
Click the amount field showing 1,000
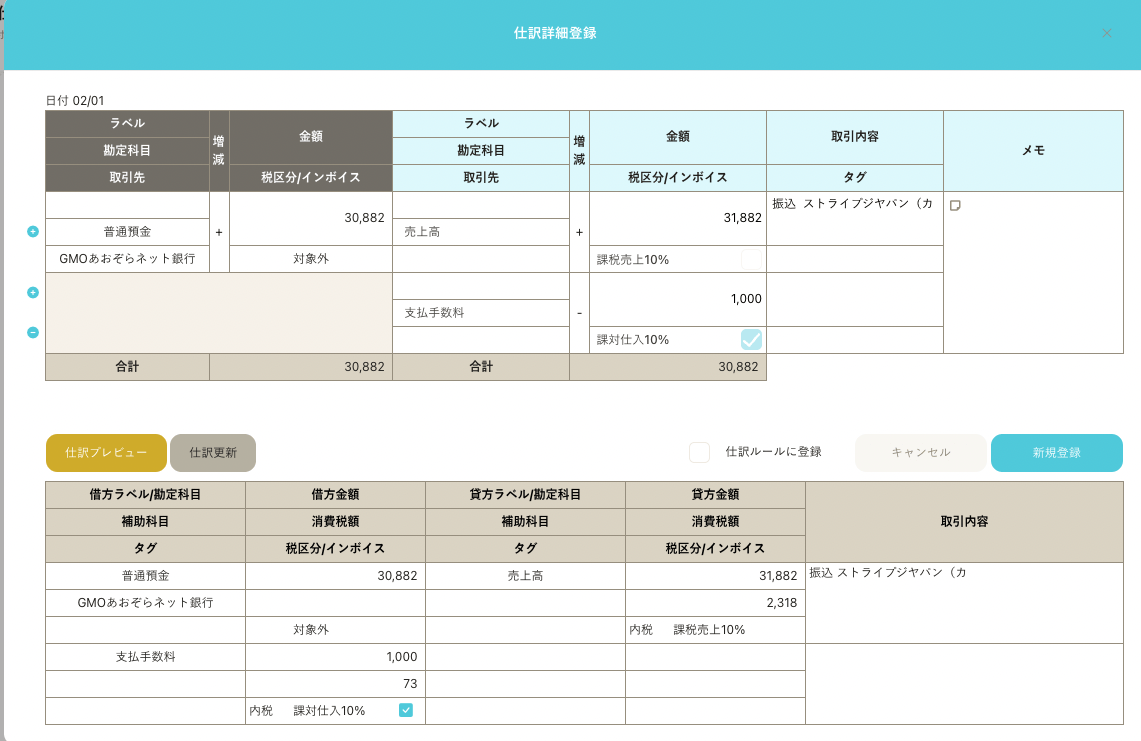click(x=677, y=299)
